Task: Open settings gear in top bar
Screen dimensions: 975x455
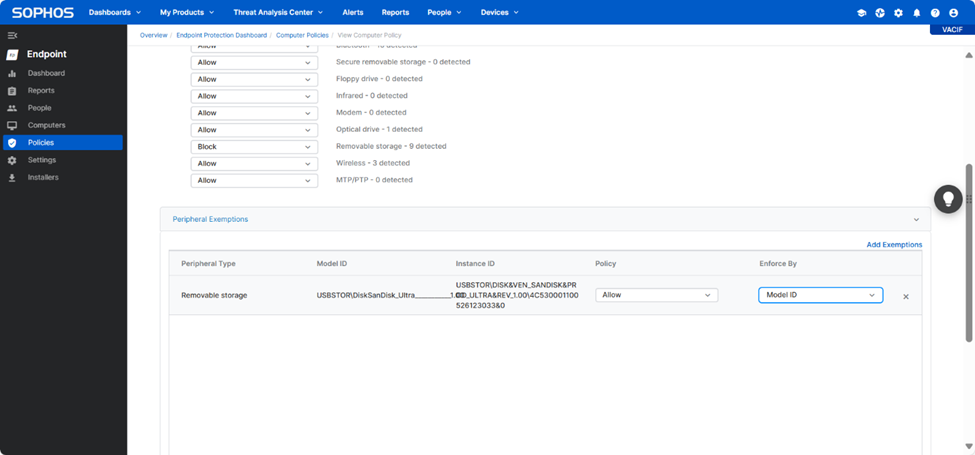Action: point(898,13)
